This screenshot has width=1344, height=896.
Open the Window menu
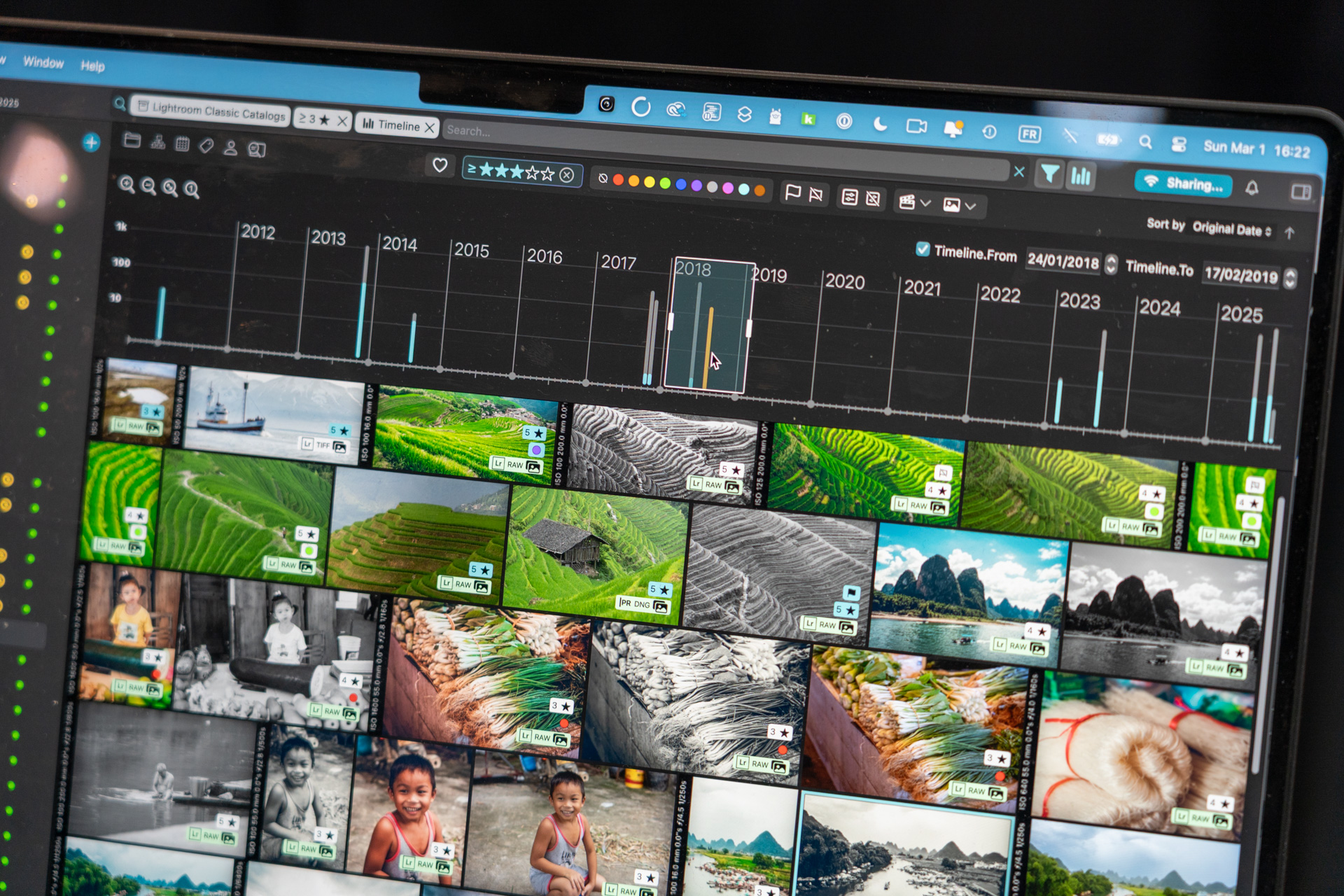click(x=43, y=62)
